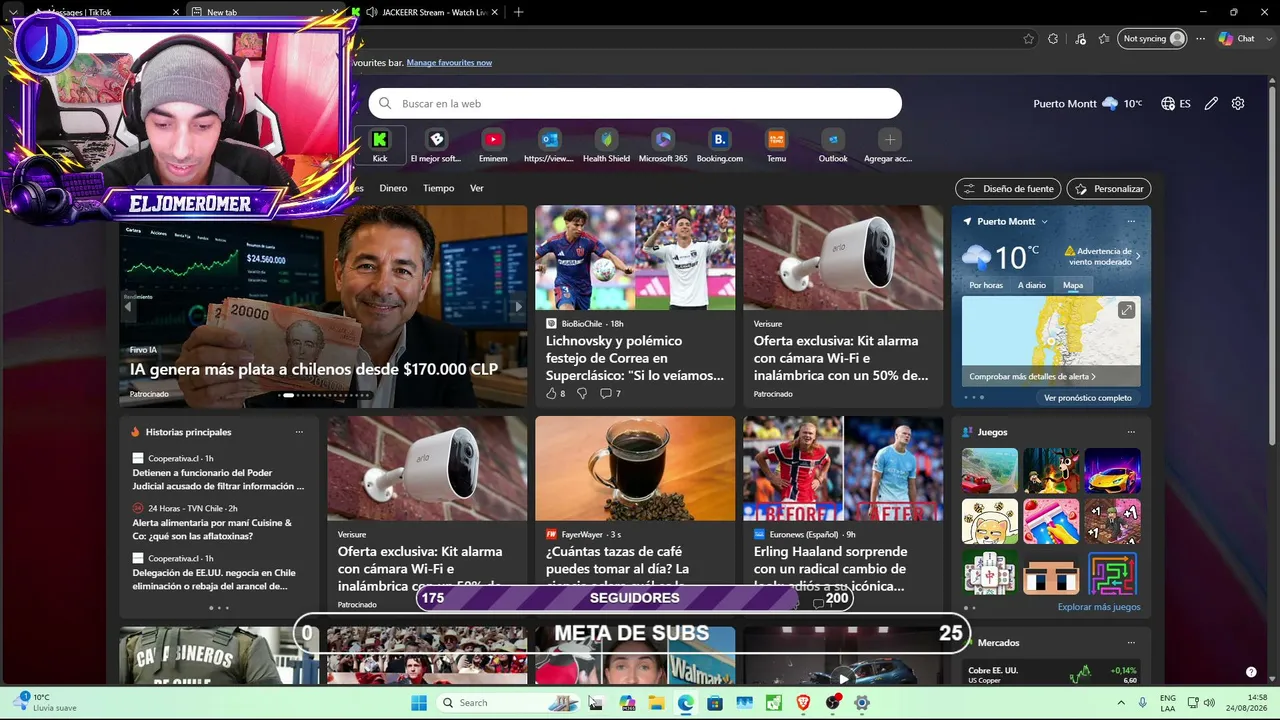
Task: Open OBS Studio from the taskbar
Action: [x=833, y=703]
